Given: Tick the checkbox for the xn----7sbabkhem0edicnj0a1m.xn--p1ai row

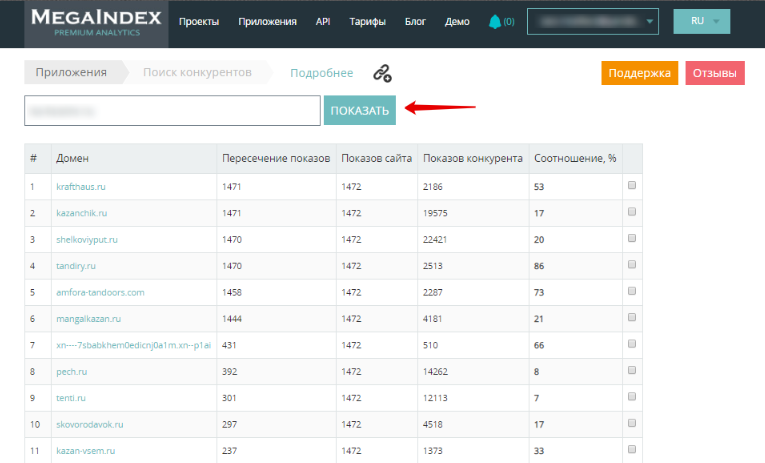Looking at the screenshot, I should (632, 344).
